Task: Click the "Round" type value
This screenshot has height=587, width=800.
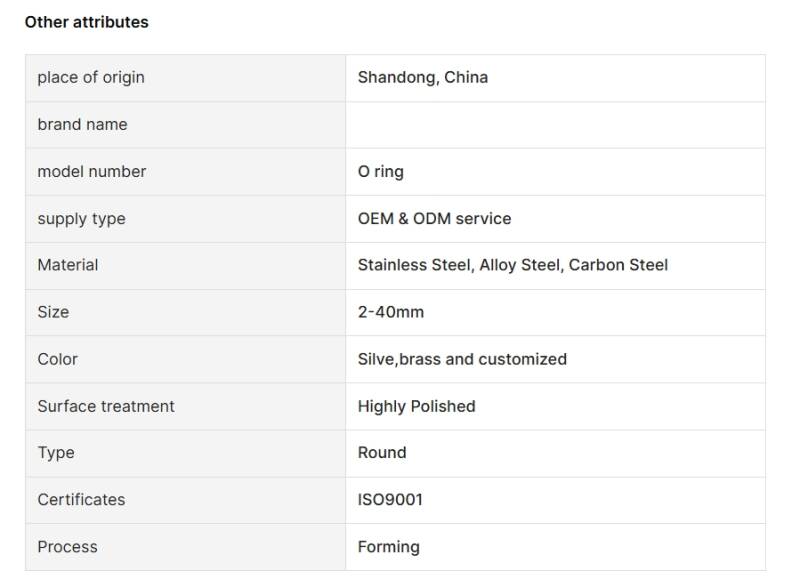Action: point(382,453)
